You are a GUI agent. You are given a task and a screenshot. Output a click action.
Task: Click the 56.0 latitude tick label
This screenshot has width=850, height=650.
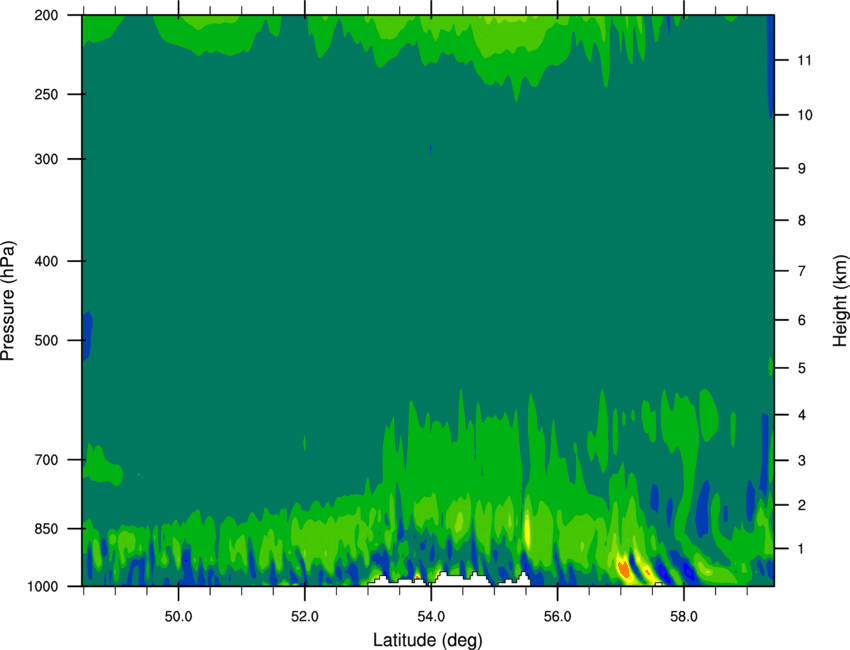[557, 617]
